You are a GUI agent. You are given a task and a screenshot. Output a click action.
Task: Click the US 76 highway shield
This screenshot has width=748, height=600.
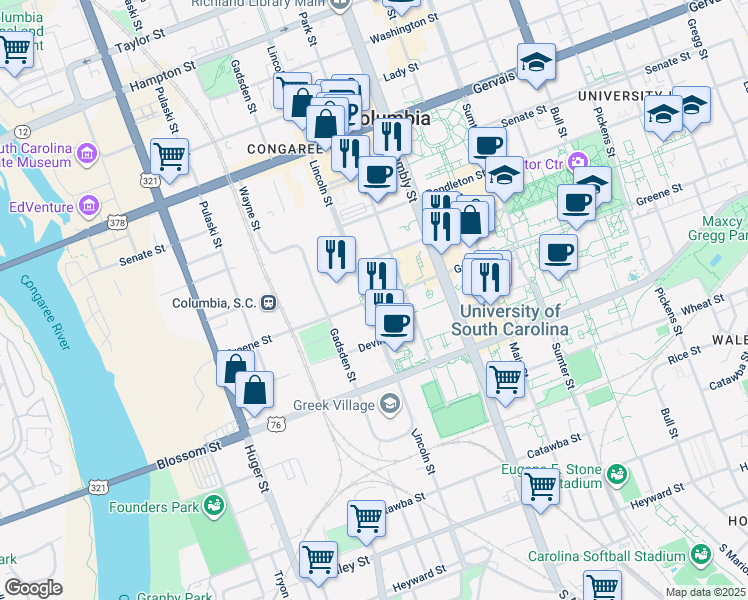277,424
